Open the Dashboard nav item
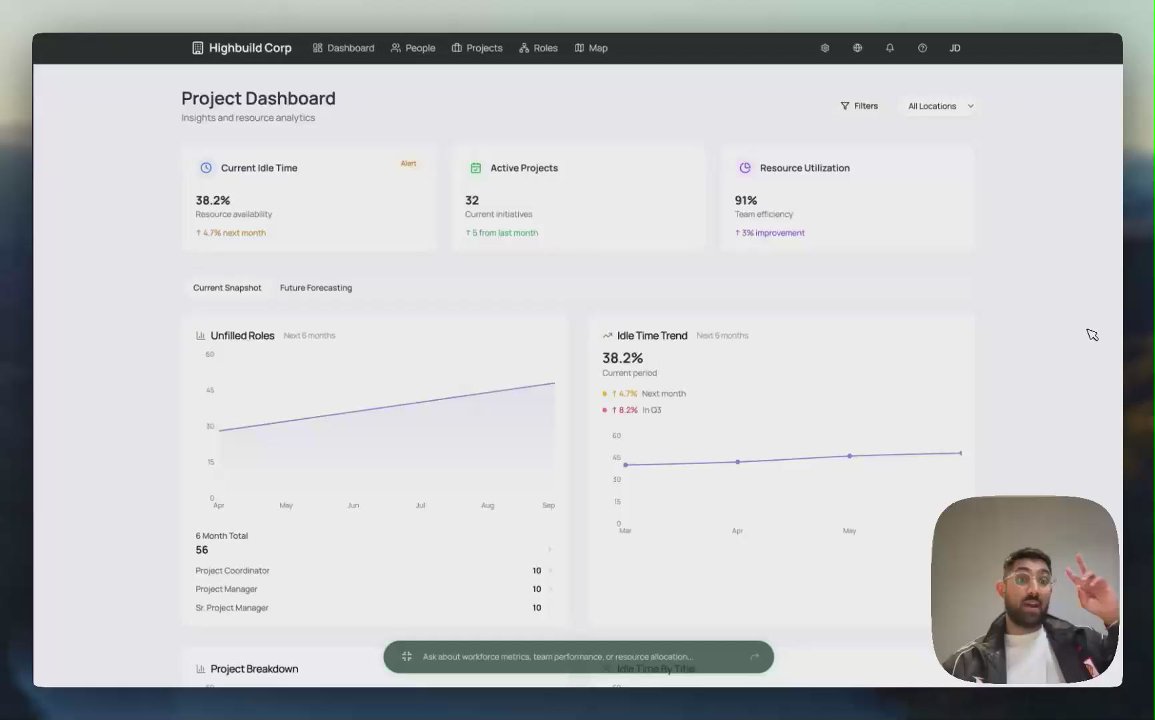The image size is (1155, 720). click(343, 48)
